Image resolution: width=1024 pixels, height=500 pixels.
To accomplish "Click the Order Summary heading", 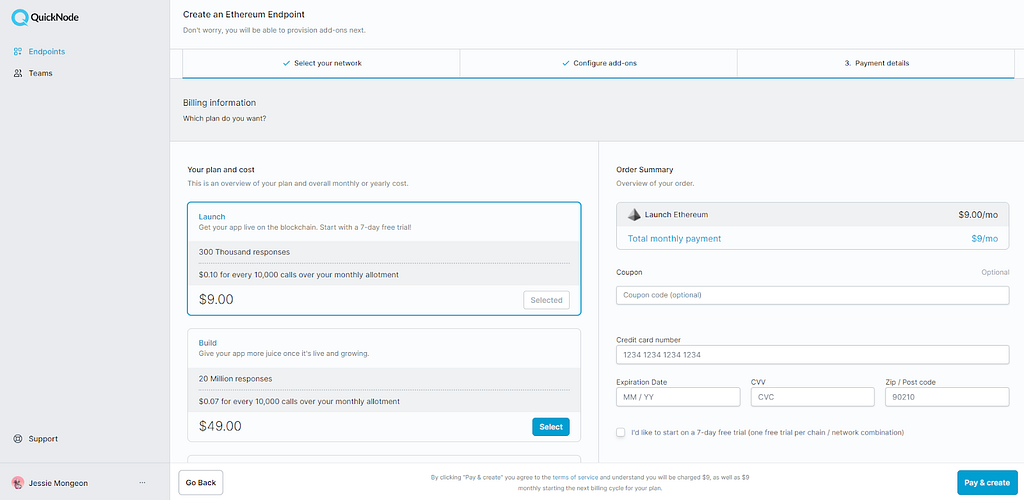I will (x=645, y=170).
